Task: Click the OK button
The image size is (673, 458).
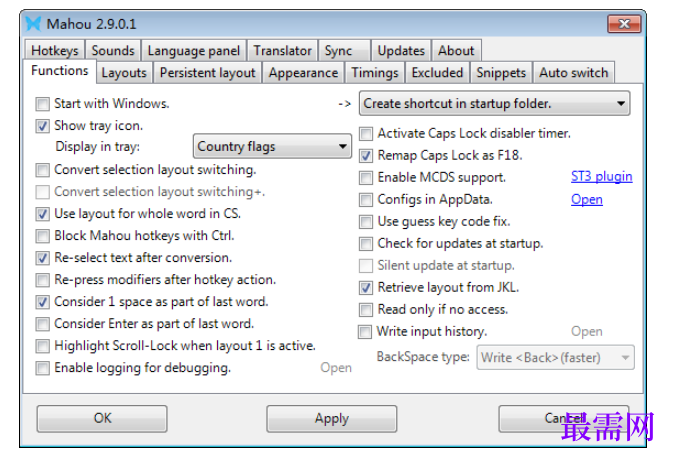Action: (x=102, y=419)
